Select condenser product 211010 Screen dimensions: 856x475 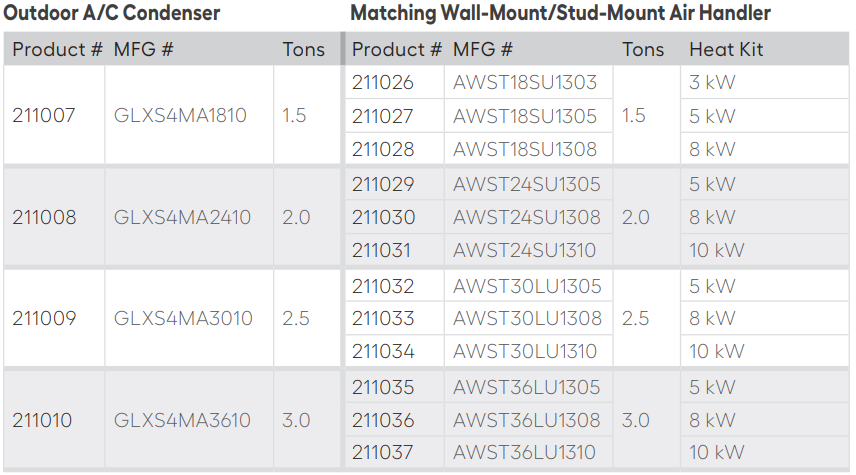42,420
